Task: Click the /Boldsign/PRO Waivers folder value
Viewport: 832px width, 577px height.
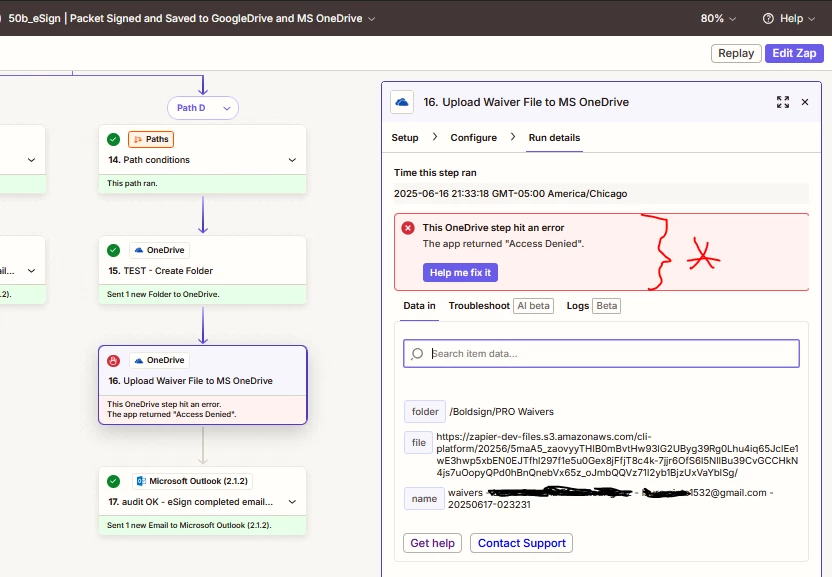Action: coord(501,412)
